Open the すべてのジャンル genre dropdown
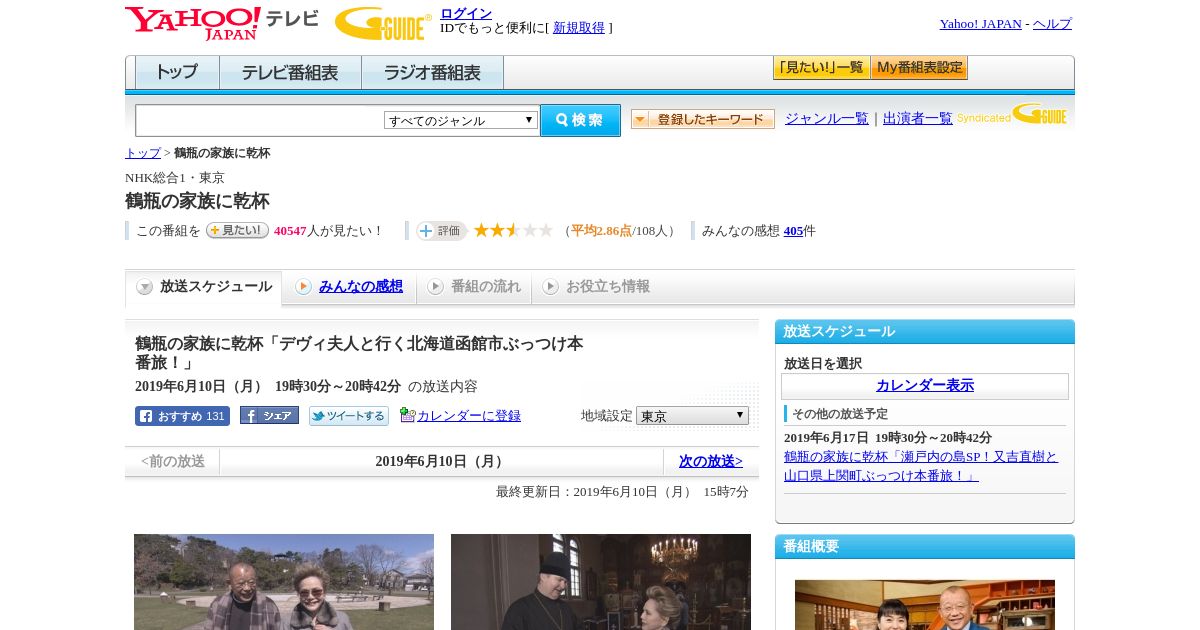1200x630 pixels. click(x=461, y=120)
